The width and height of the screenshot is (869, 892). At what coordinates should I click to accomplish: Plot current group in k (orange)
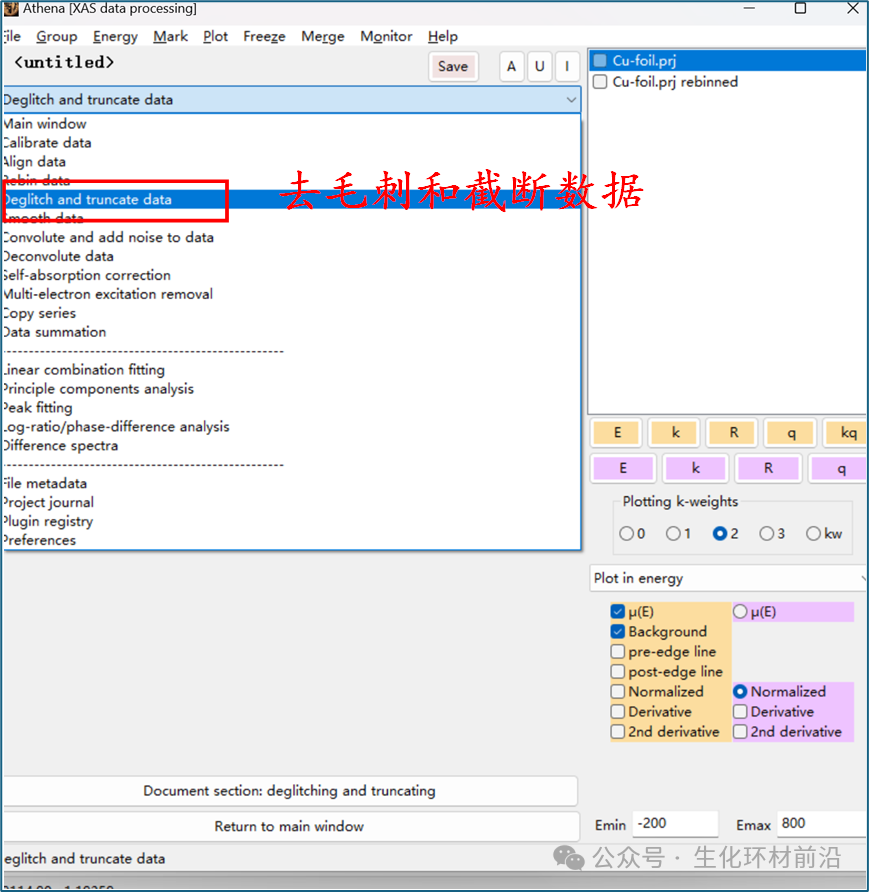click(x=675, y=433)
